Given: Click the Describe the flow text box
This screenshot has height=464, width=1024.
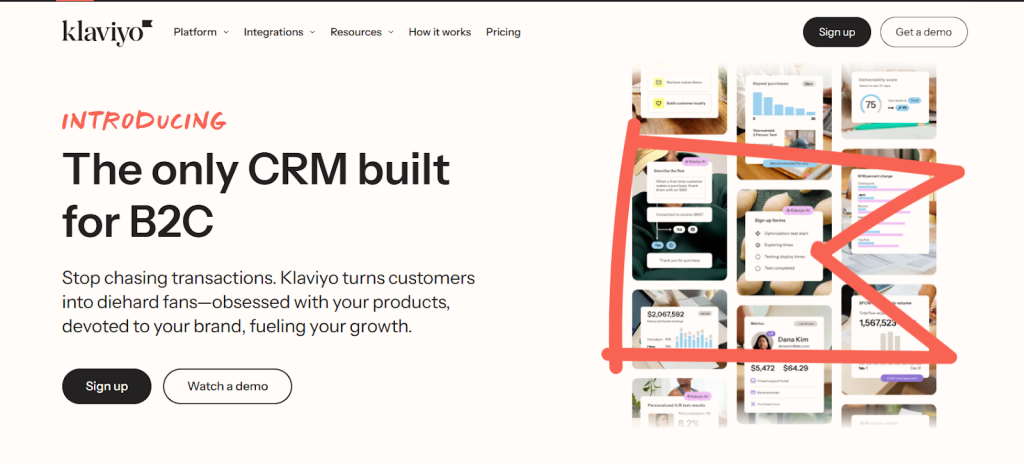Looking at the screenshot, I should tap(679, 186).
